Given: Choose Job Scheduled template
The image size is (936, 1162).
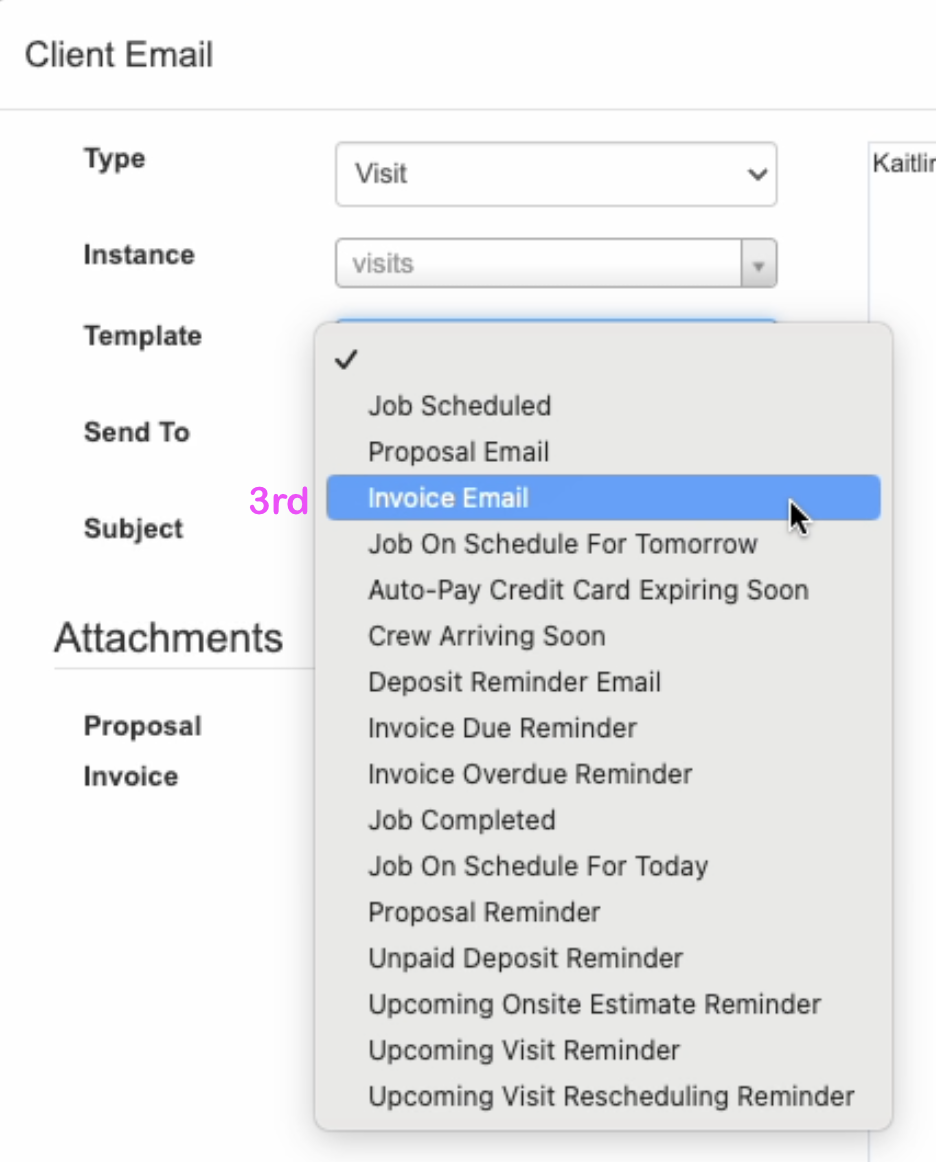Looking at the screenshot, I should coord(459,406).
